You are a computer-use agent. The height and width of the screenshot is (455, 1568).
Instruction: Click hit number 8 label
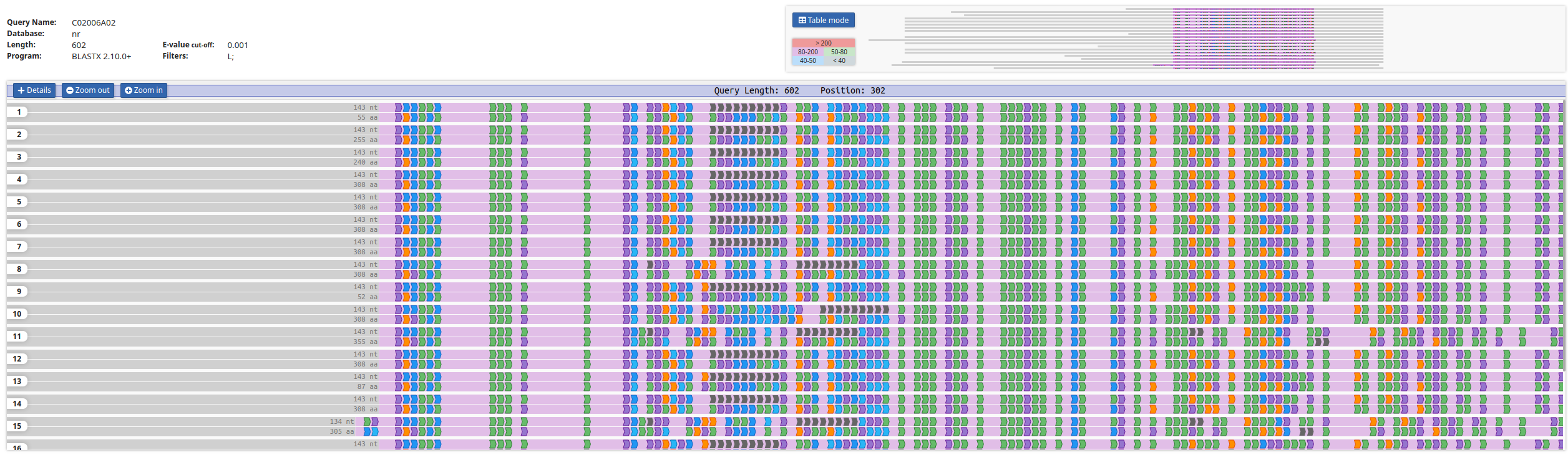pyautogui.click(x=19, y=269)
